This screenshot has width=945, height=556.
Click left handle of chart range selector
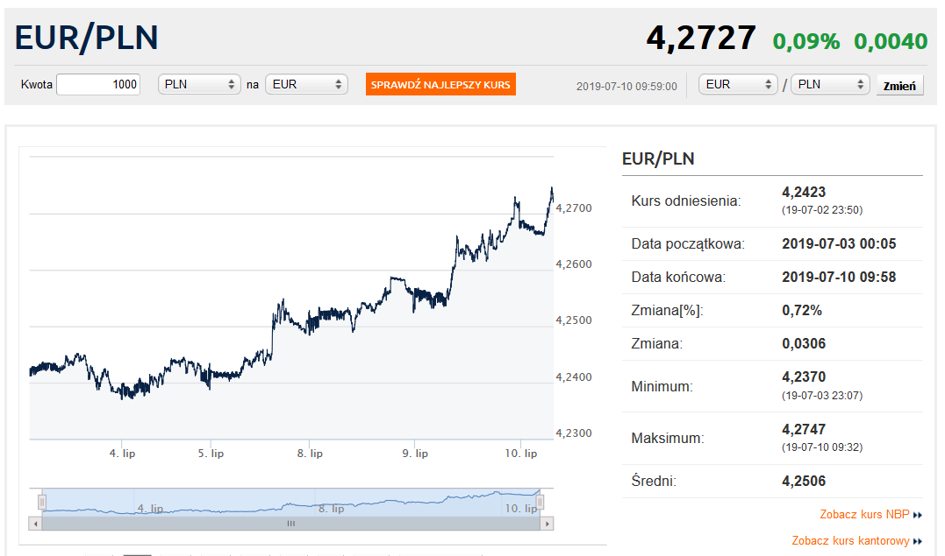coord(42,501)
